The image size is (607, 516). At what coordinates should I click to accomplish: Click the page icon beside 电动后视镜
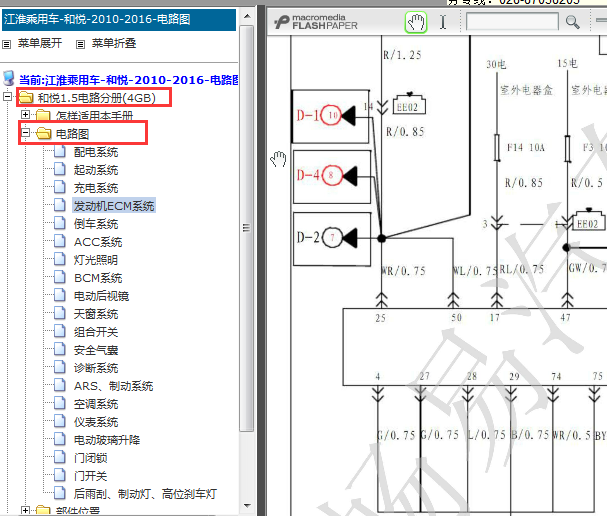[x=60, y=295]
